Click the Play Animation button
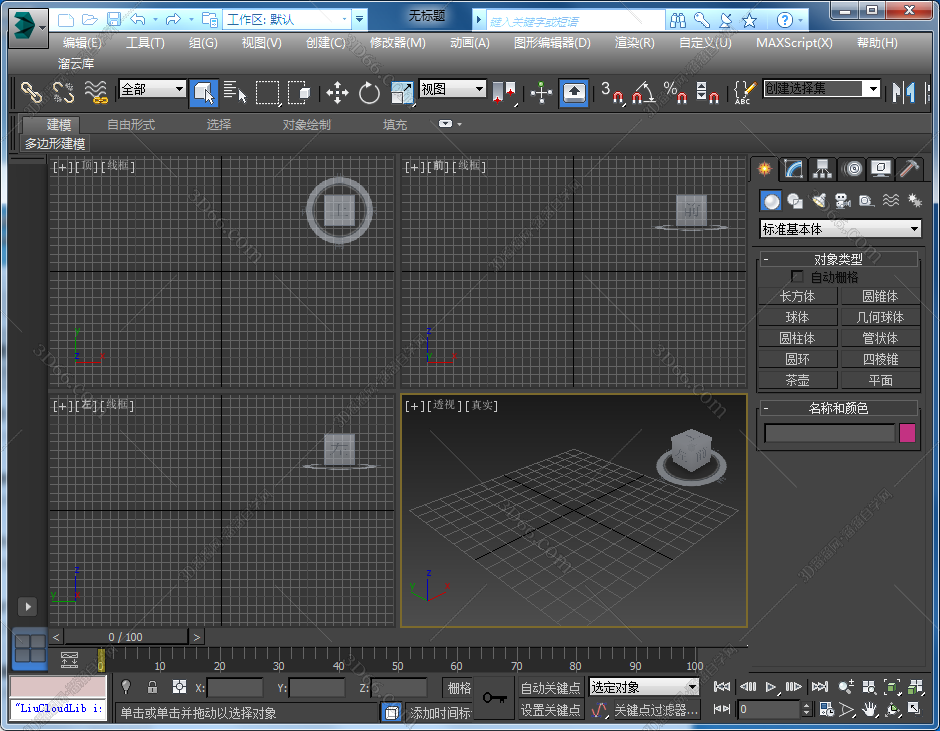940x731 pixels. tap(771, 687)
